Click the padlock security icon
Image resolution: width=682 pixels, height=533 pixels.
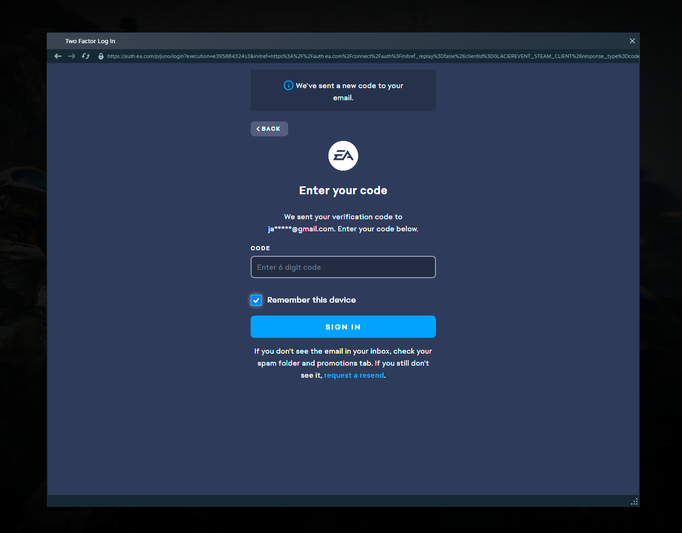tap(100, 56)
